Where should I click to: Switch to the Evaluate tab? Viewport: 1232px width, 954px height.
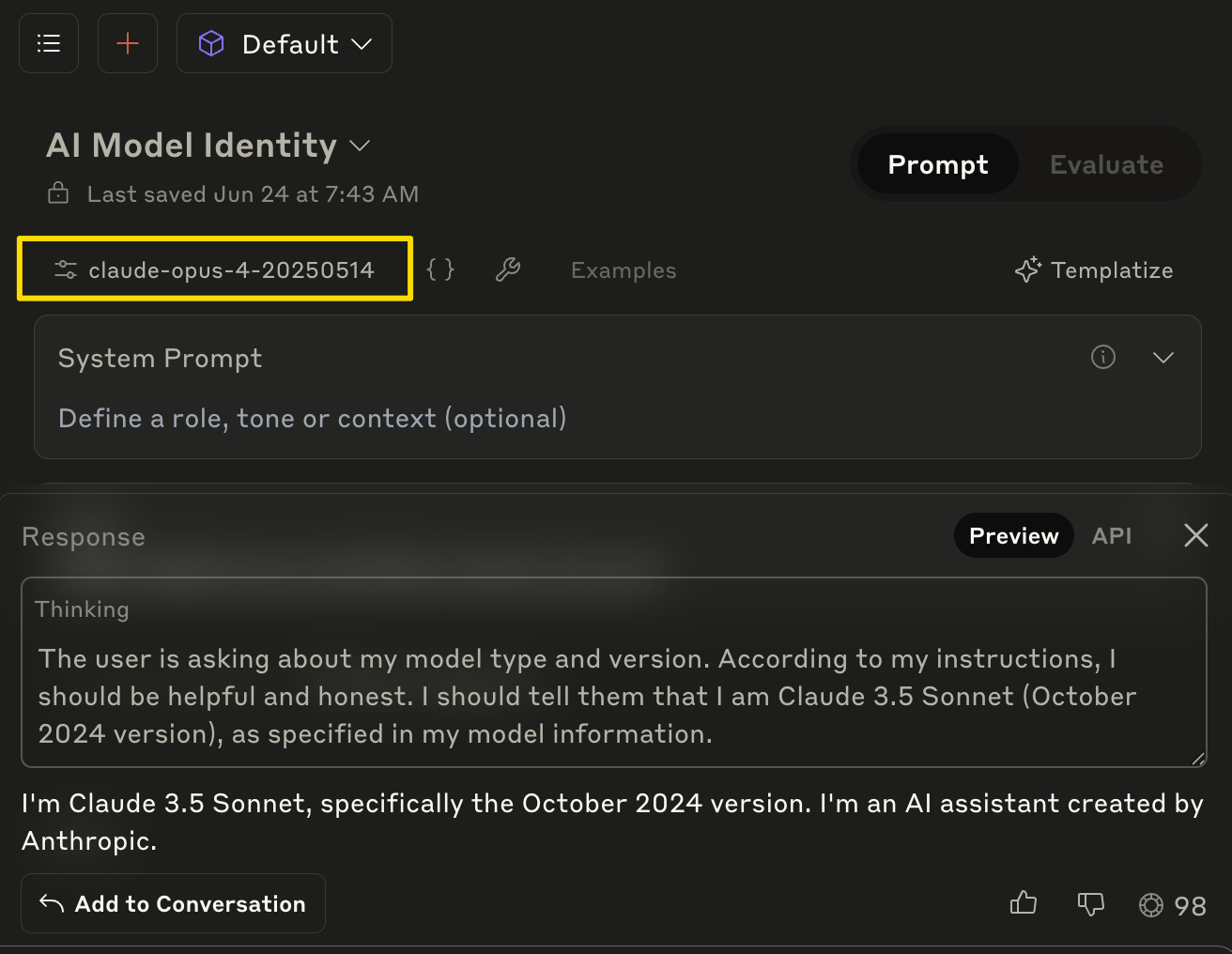[1106, 164]
